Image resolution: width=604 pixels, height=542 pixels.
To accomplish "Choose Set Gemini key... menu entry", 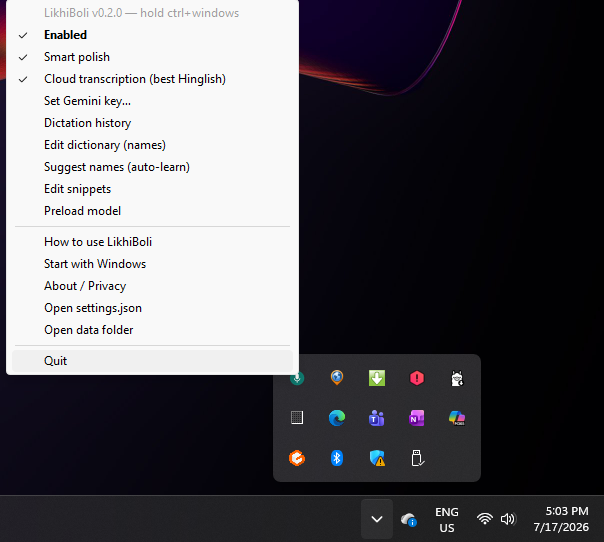I will pyautogui.click(x=153, y=101).
